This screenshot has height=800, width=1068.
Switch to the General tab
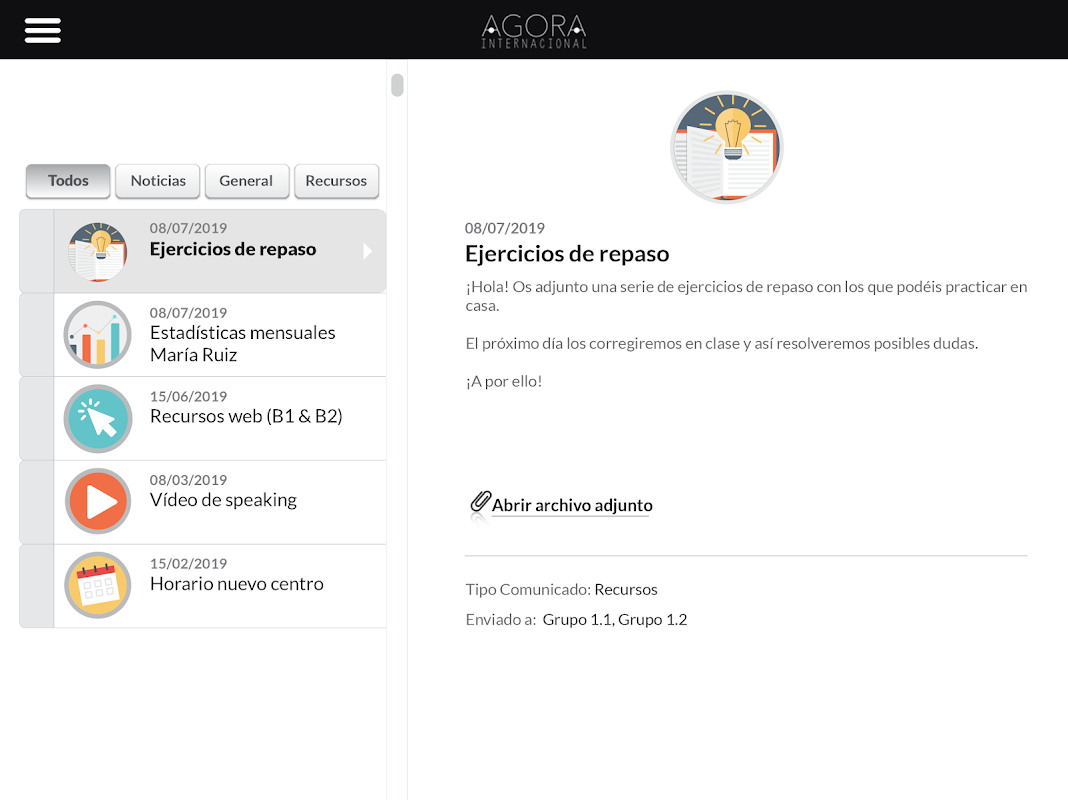247,180
